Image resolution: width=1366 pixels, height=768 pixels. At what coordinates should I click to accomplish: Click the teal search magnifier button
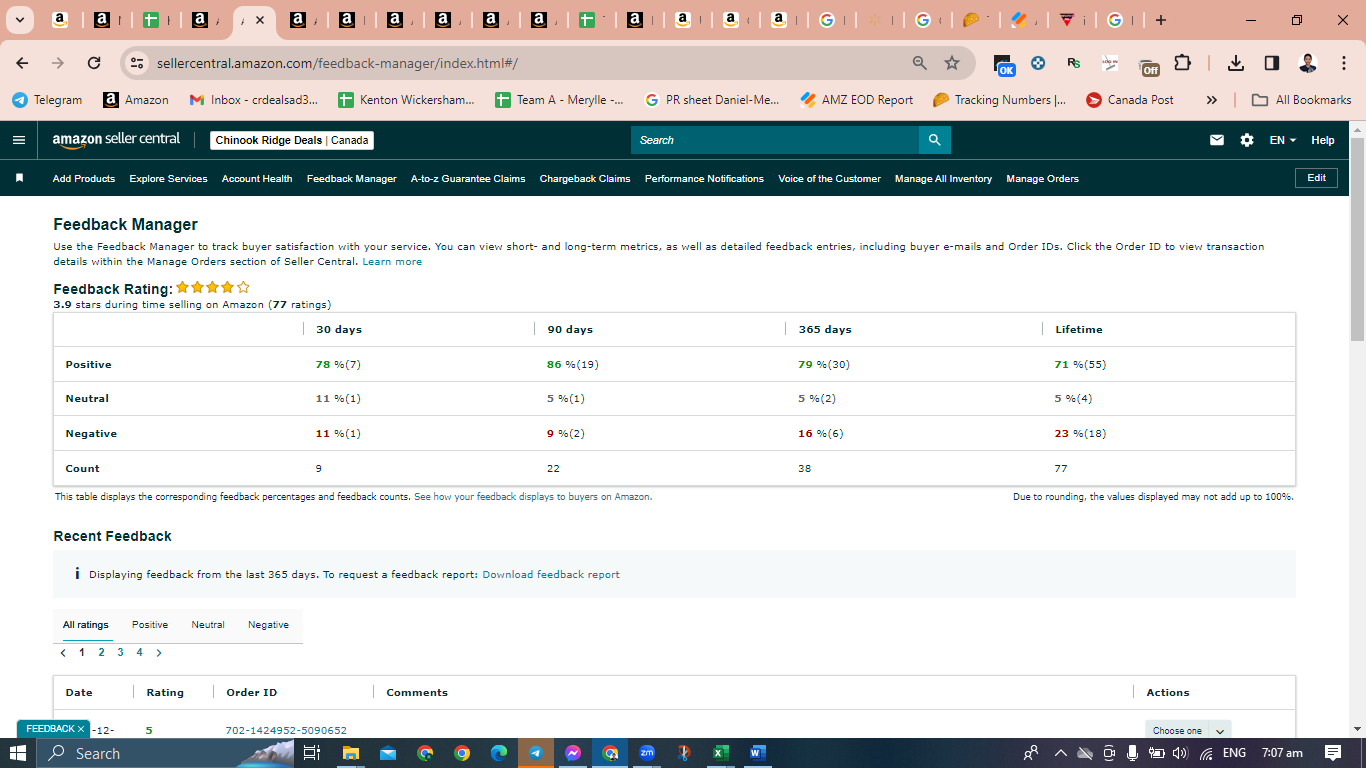(934, 140)
